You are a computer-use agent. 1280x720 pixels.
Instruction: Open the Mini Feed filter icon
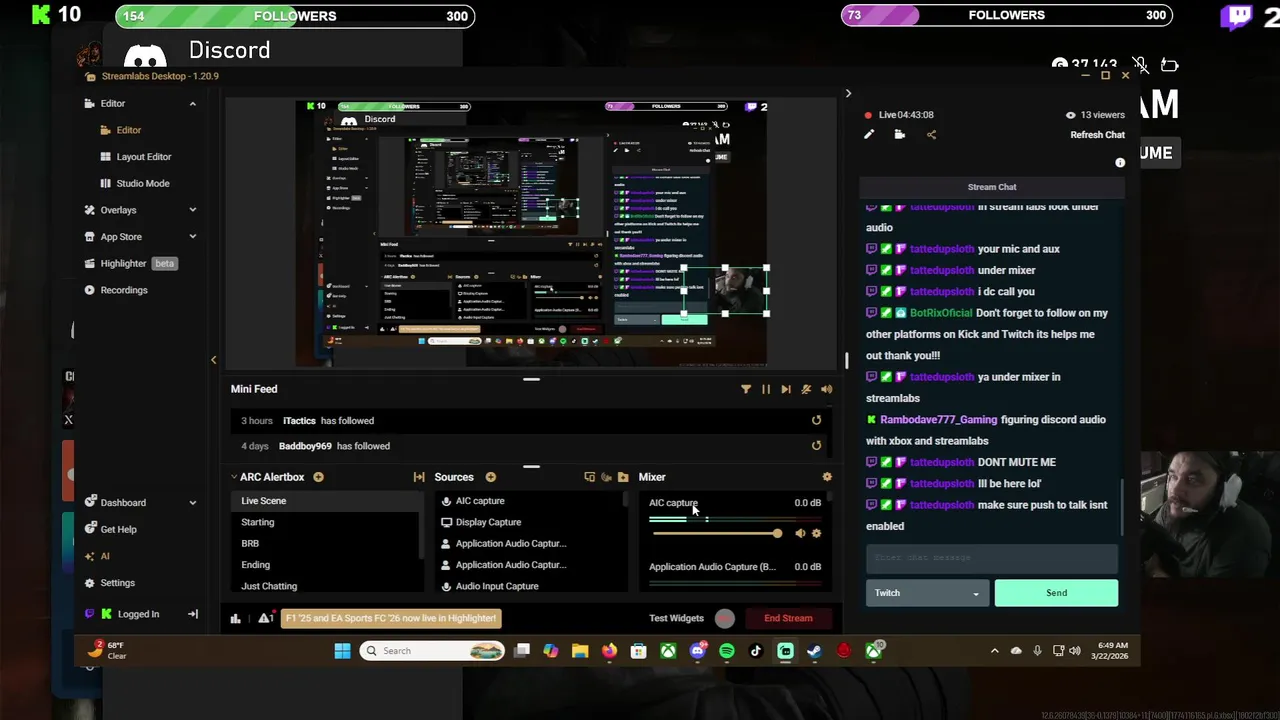point(746,389)
